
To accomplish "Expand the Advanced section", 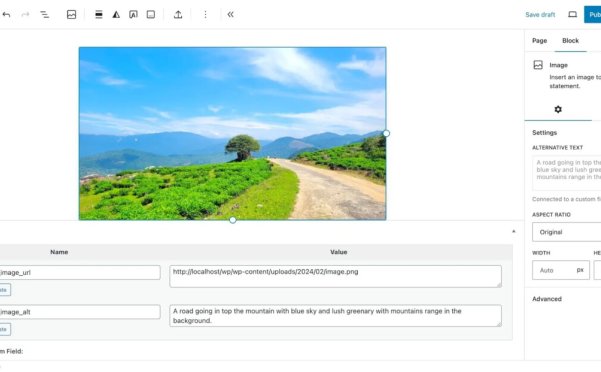I will coord(547,299).
